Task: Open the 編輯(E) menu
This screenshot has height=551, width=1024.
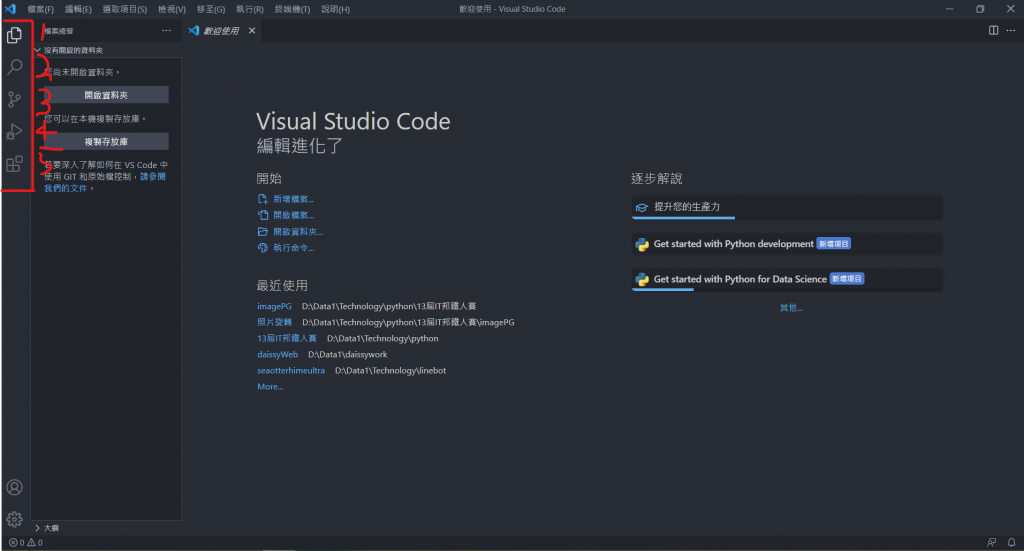Action: [x=78, y=9]
